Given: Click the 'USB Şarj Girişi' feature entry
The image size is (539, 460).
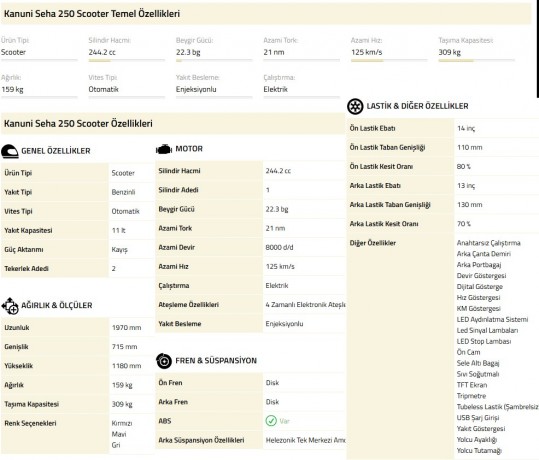Looking at the screenshot, I should coord(478,418).
